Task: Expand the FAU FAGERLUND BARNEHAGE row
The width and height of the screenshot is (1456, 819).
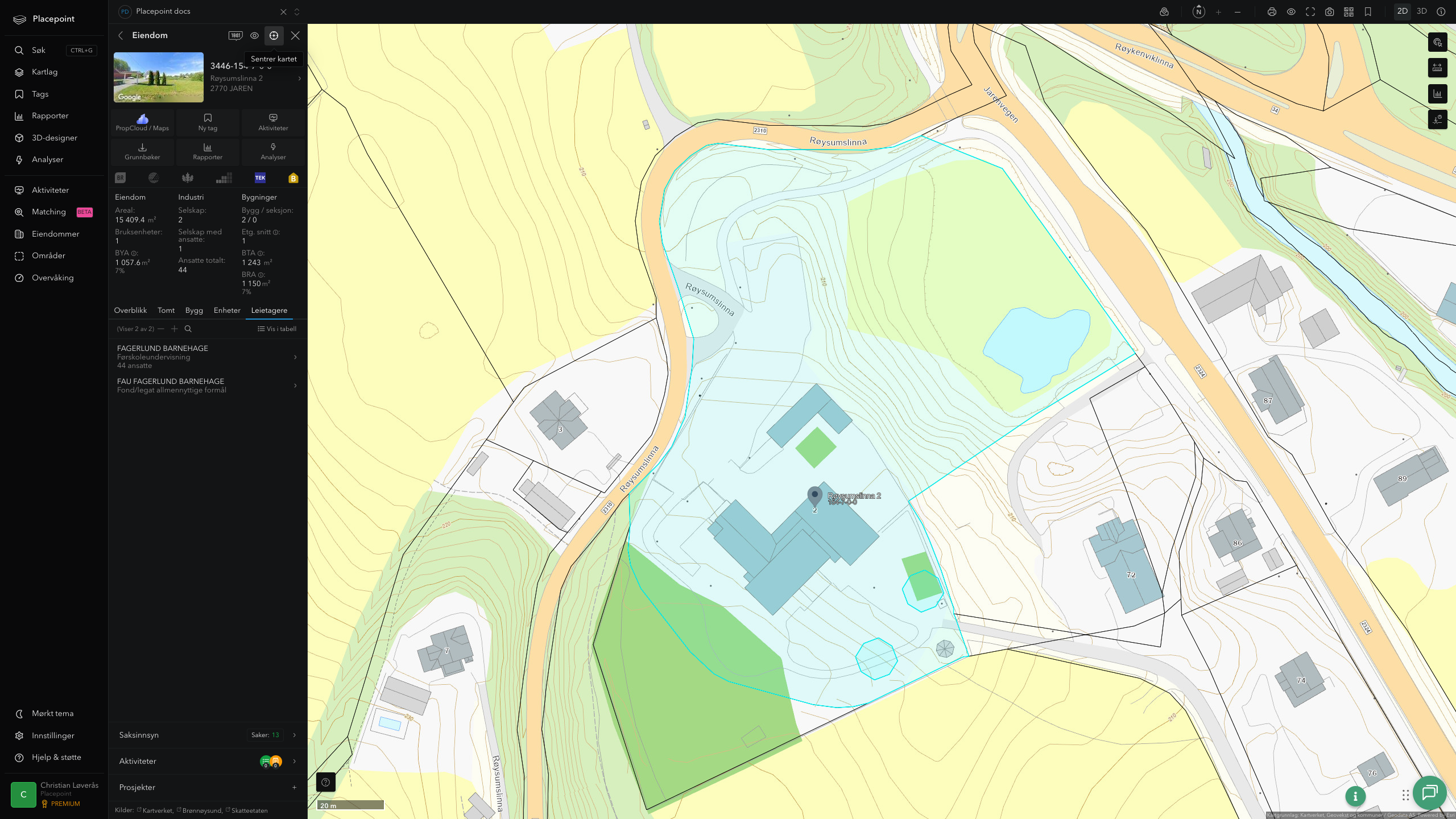Action: click(208, 386)
